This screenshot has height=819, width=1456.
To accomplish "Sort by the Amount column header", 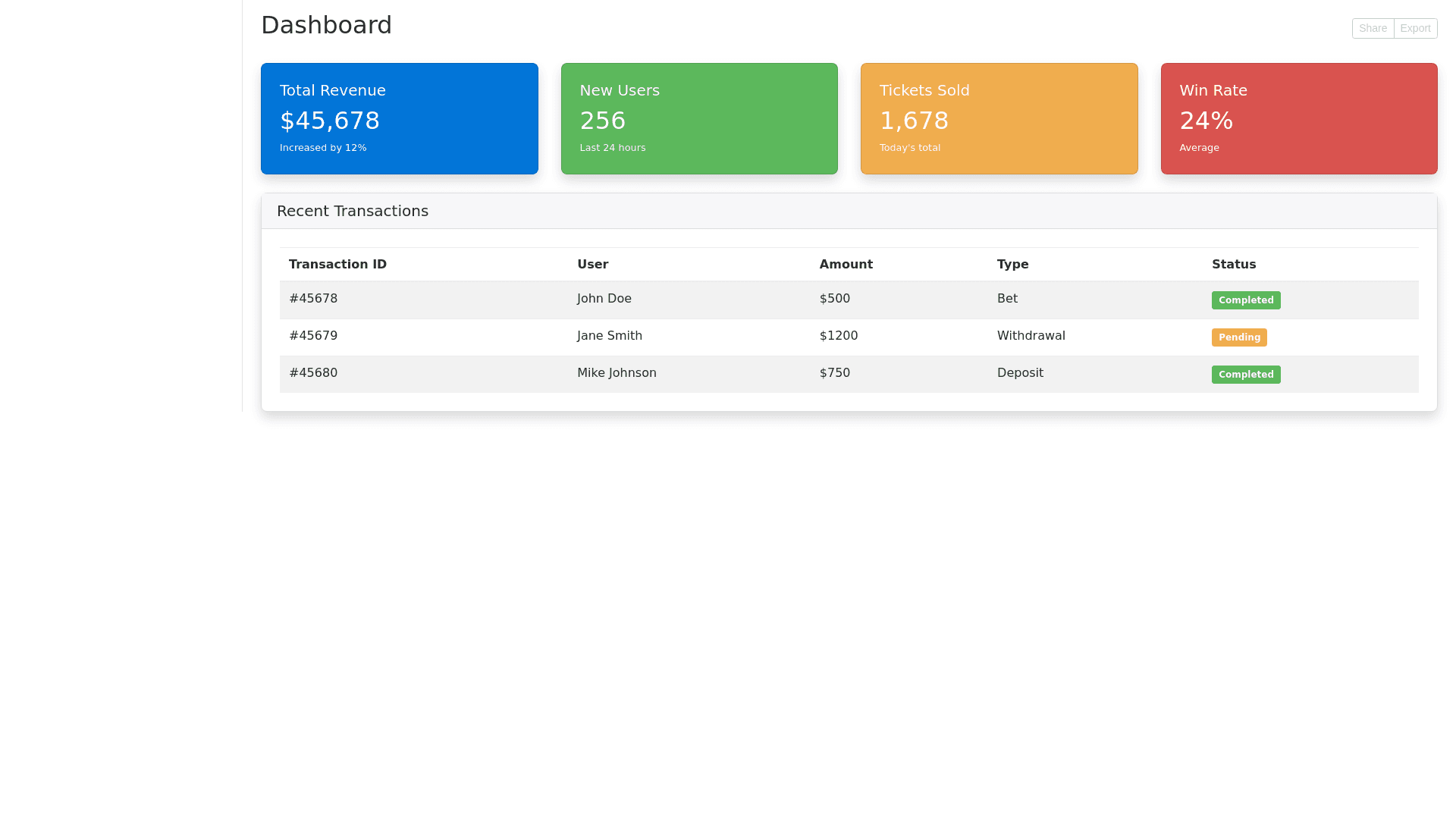I will [846, 264].
